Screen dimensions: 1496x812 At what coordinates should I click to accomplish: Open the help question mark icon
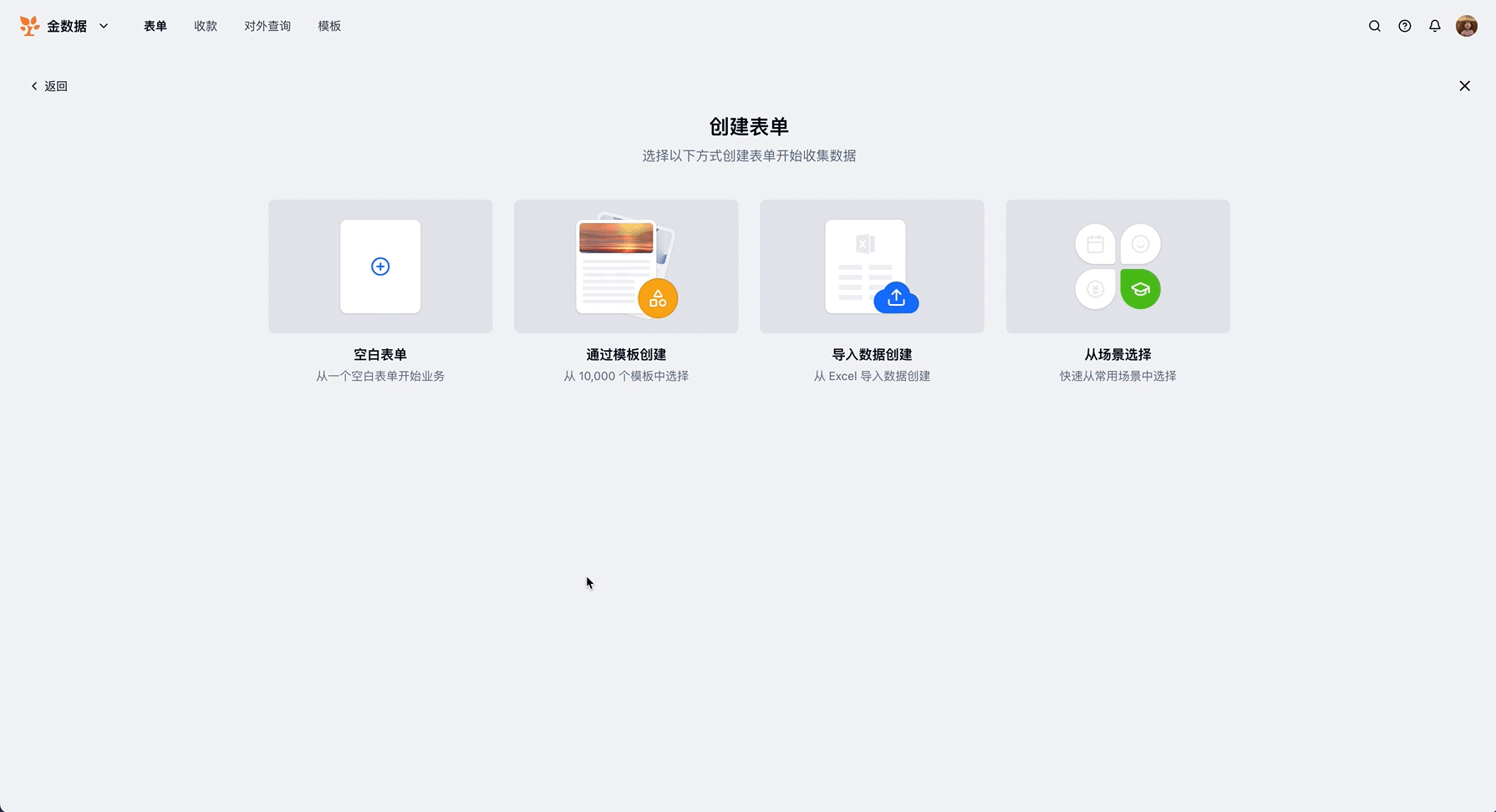pyautogui.click(x=1404, y=26)
